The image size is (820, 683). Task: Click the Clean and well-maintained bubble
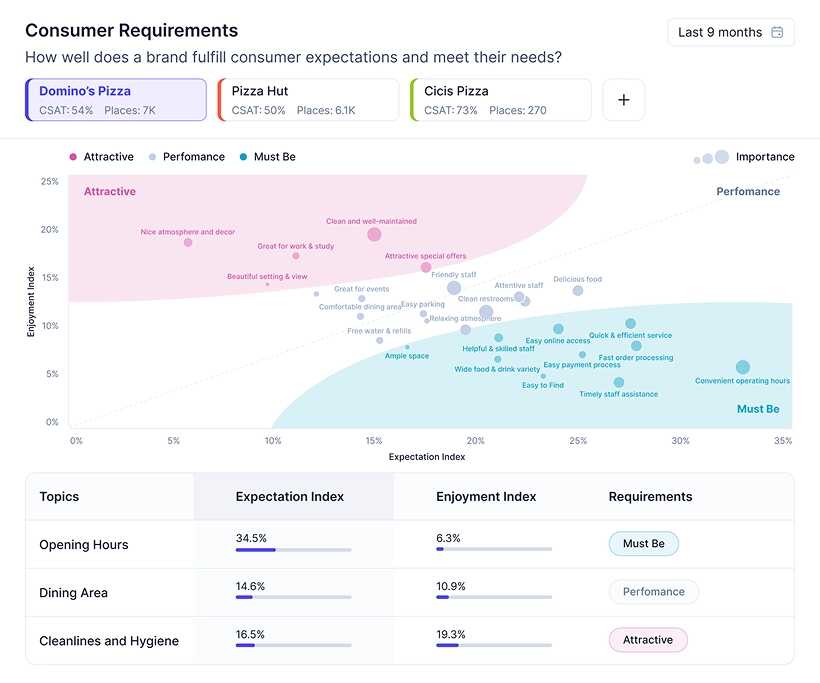374,235
